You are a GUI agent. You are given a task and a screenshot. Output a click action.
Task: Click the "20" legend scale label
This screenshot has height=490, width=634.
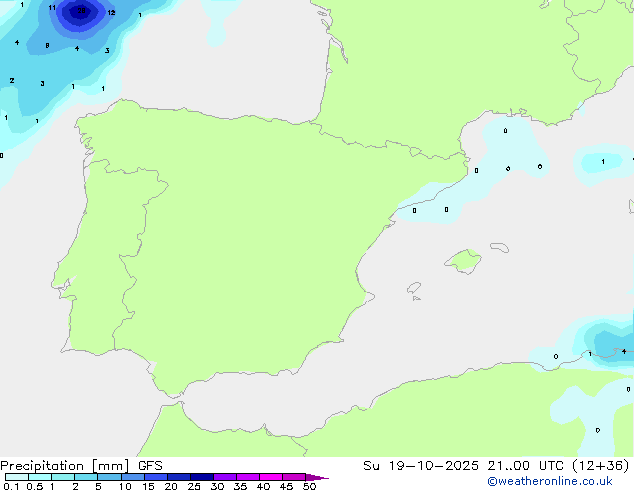(x=171, y=486)
